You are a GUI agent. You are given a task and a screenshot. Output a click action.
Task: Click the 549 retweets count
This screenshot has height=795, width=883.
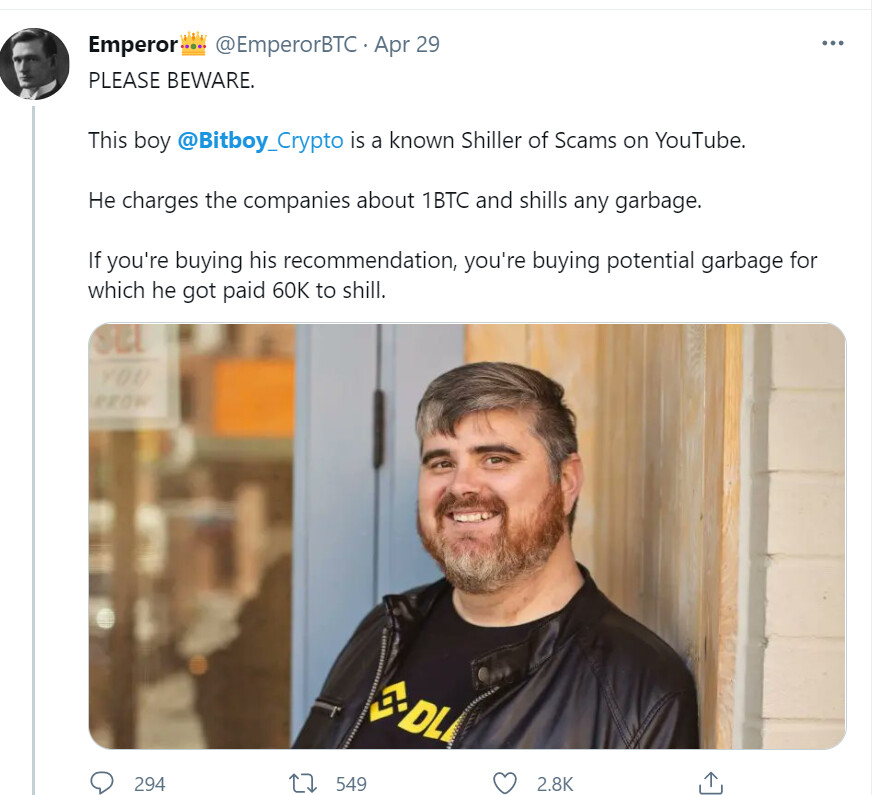click(x=351, y=784)
